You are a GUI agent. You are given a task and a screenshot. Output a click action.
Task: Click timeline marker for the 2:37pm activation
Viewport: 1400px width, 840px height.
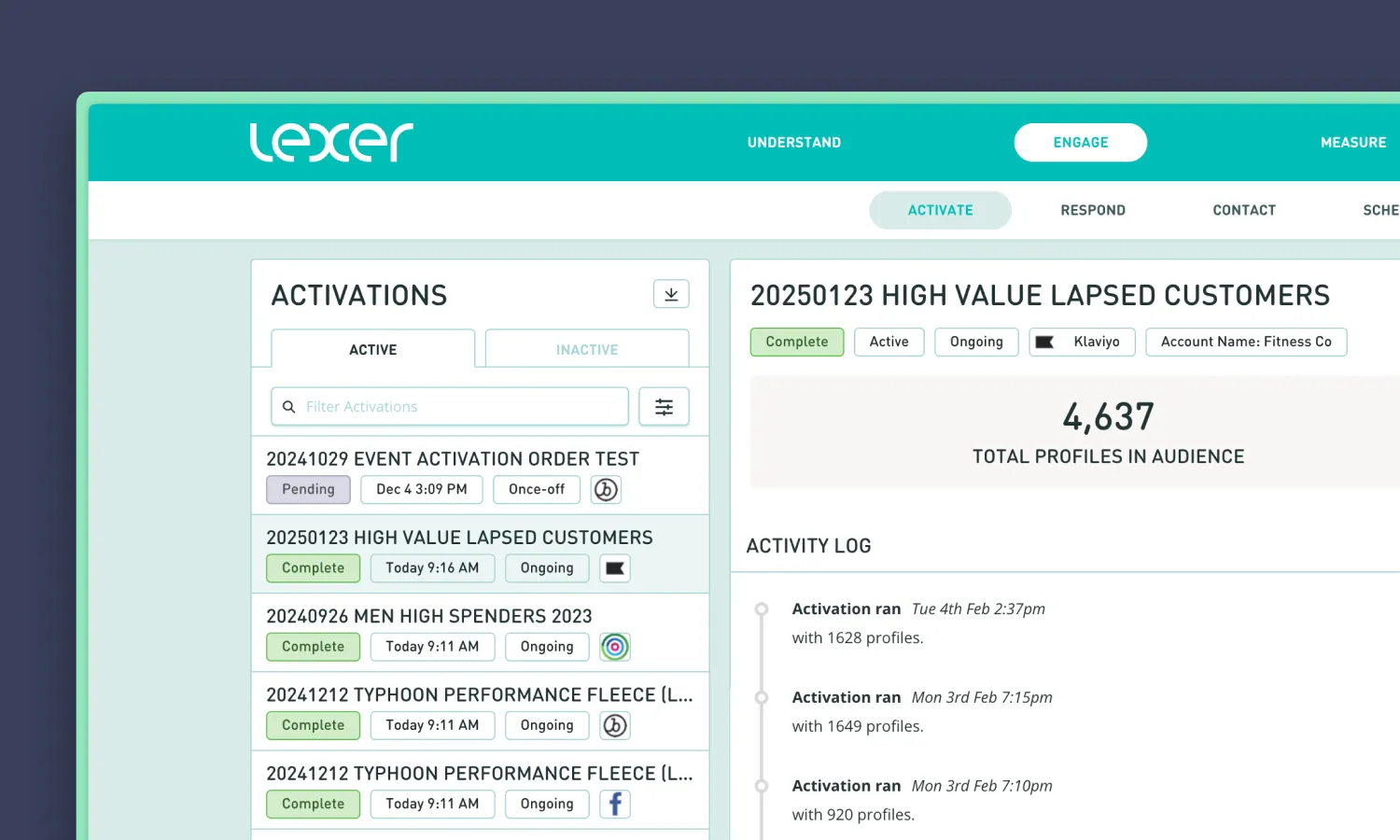pyautogui.click(x=762, y=609)
